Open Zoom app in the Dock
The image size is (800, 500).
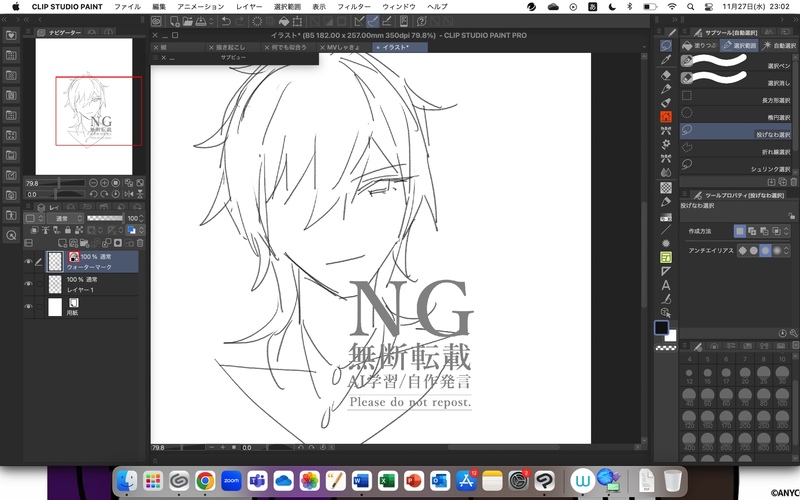[x=231, y=481]
